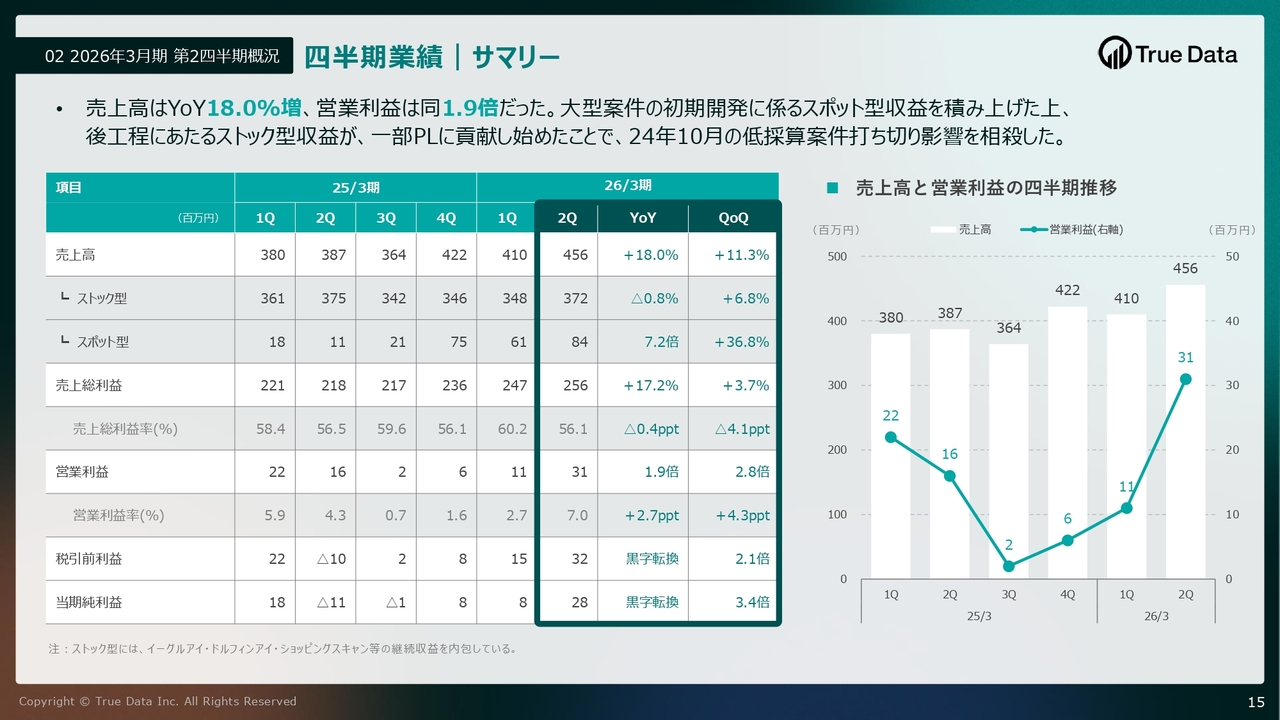Image resolution: width=1280 pixels, height=720 pixels.
Task: Click the 26/3期 table header
Action: pyautogui.click(x=626, y=186)
